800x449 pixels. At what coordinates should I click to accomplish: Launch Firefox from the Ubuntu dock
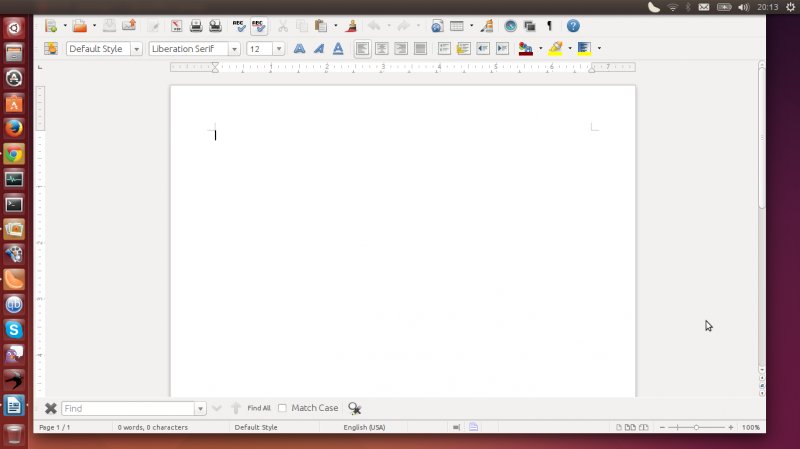pyautogui.click(x=14, y=128)
